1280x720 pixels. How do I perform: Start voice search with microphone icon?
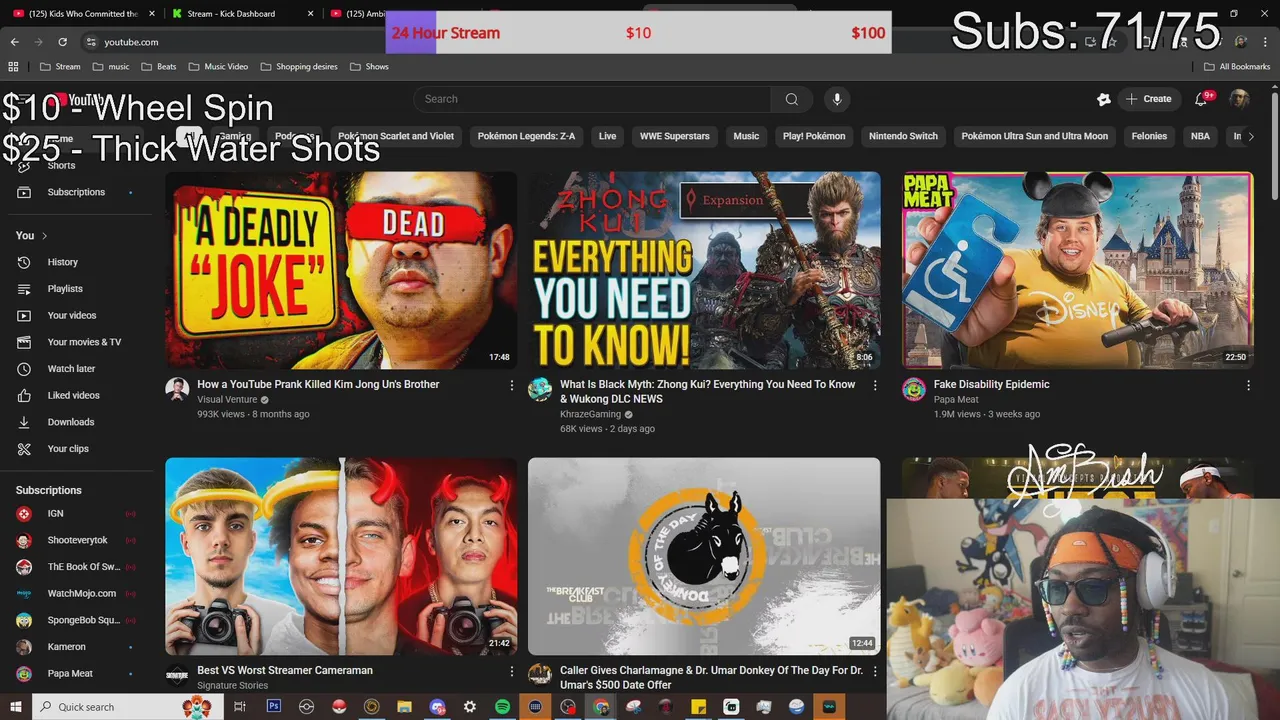[837, 99]
